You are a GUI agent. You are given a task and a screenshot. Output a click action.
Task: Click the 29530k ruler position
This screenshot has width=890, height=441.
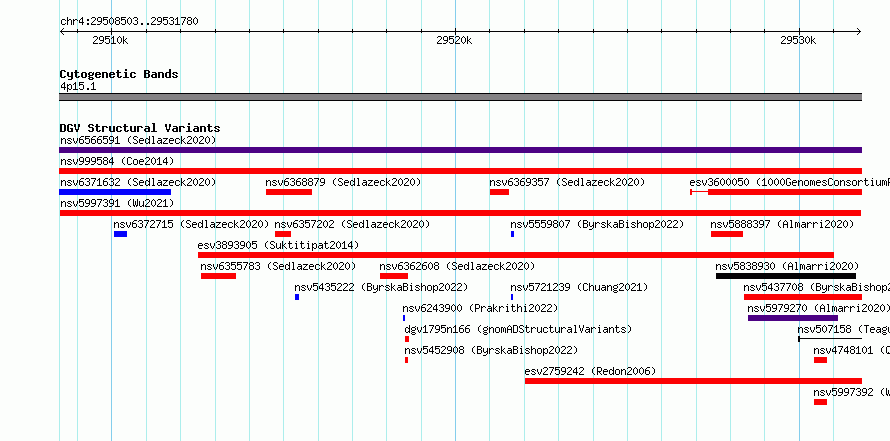[798, 40]
